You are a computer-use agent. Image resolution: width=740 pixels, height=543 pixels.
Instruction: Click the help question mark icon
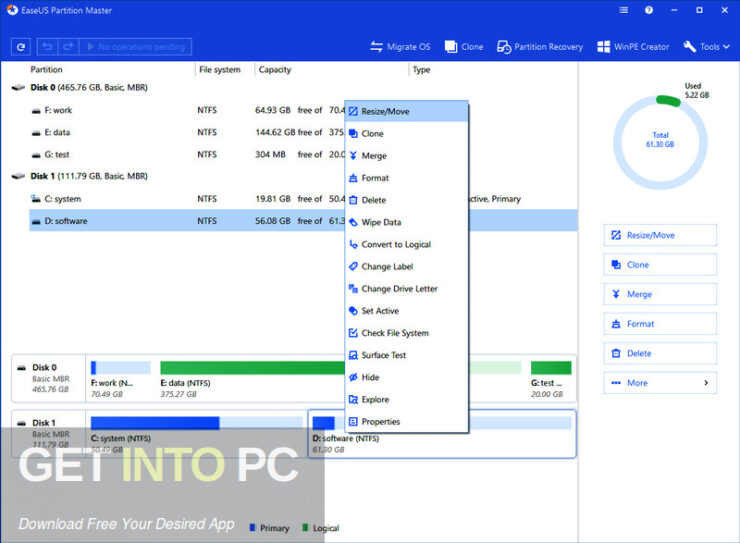(649, 10)
